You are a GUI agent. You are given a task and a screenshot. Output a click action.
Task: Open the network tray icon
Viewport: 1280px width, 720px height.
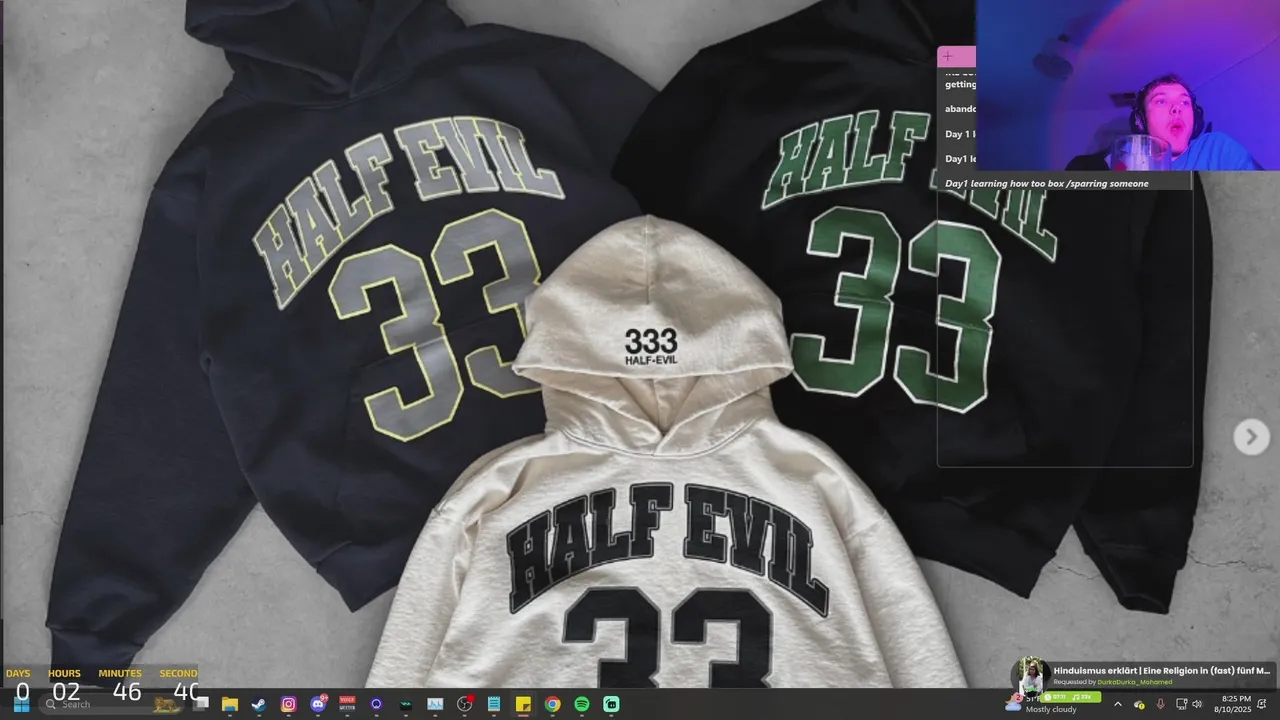click(1181, 704)
